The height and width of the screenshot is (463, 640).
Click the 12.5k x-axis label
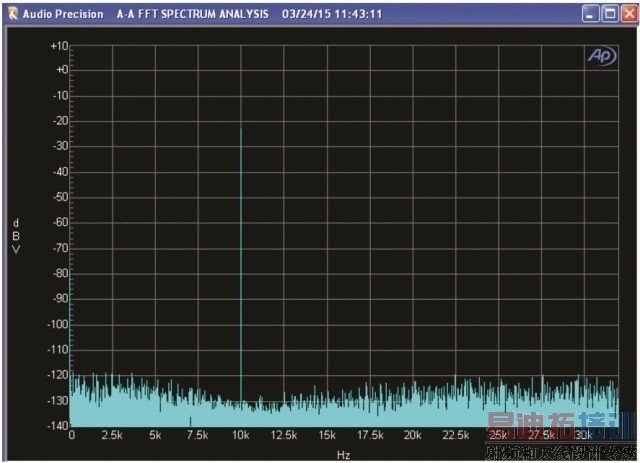[284, 435]
